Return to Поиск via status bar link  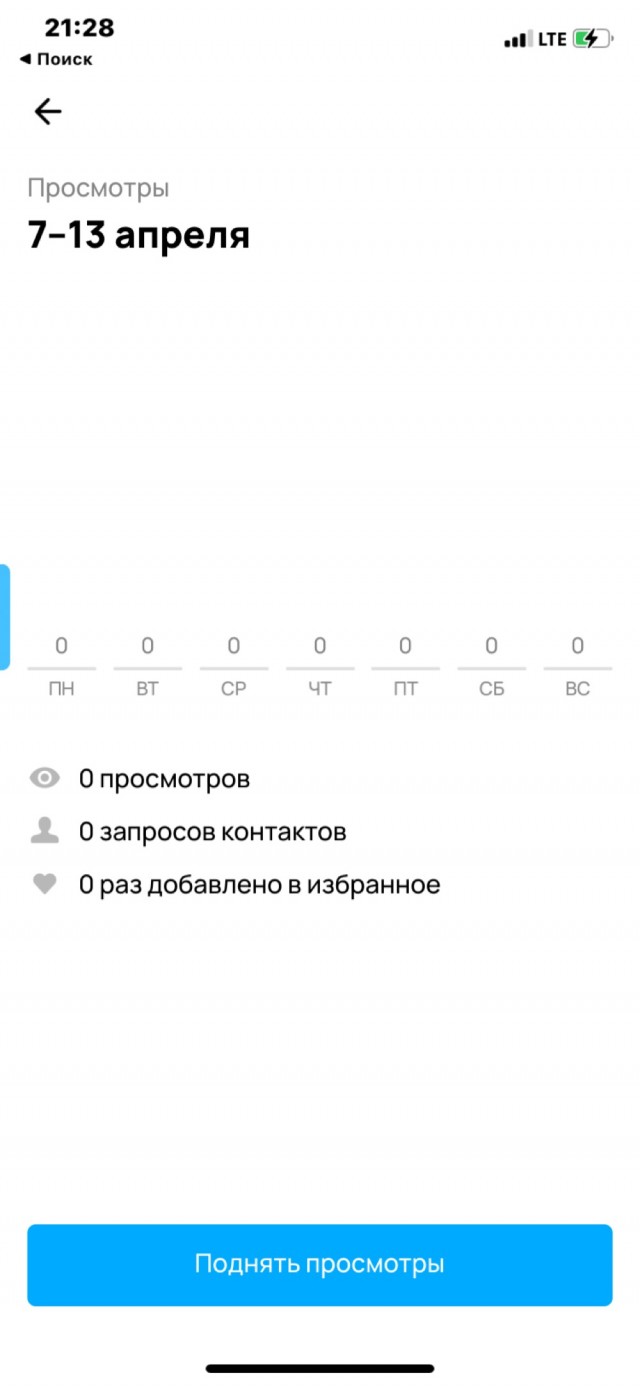pos(56,59)
